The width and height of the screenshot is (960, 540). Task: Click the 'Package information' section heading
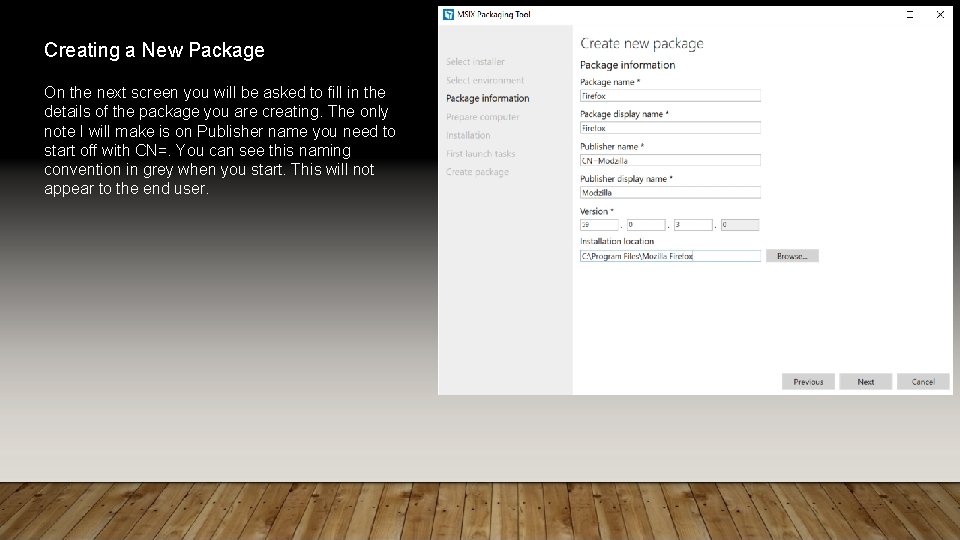coord(628,65)
